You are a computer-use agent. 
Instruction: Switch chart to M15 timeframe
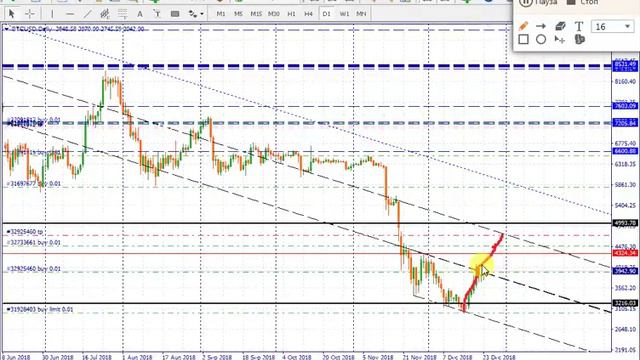click(256, 14)
